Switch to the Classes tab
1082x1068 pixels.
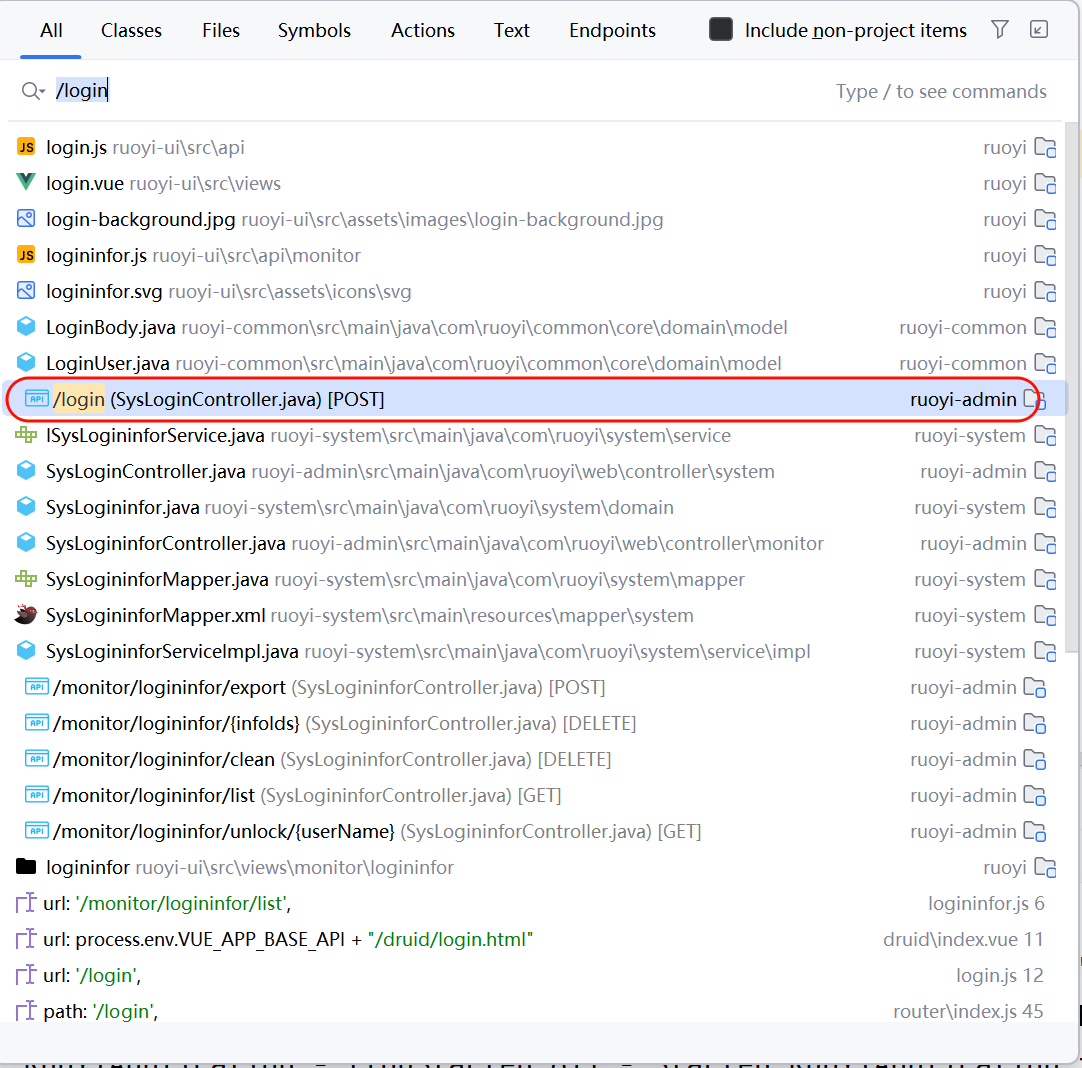pos(131,31)
